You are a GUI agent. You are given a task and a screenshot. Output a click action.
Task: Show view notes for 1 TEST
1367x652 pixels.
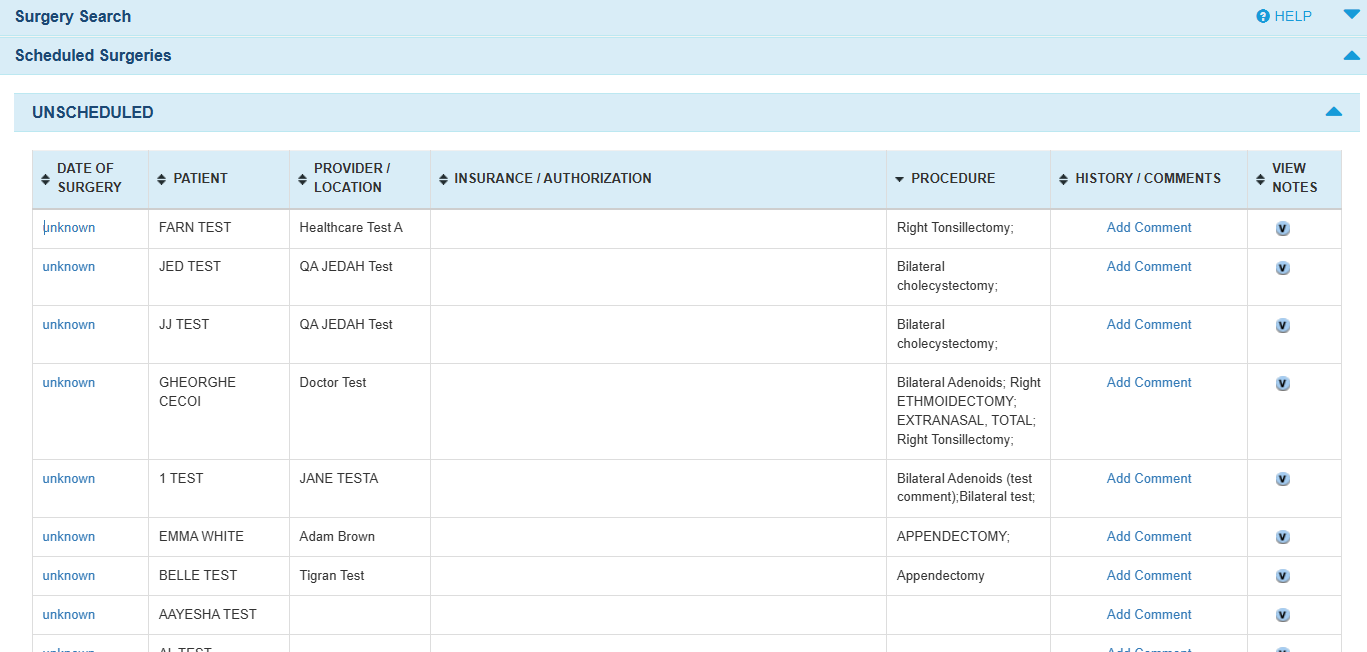[1283, 480]
